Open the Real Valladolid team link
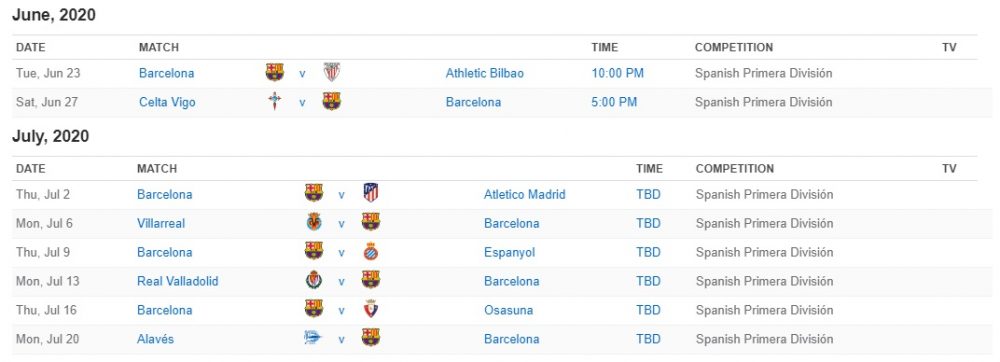The height and width of the screenshot is (362, 1000). click(177, 281)
